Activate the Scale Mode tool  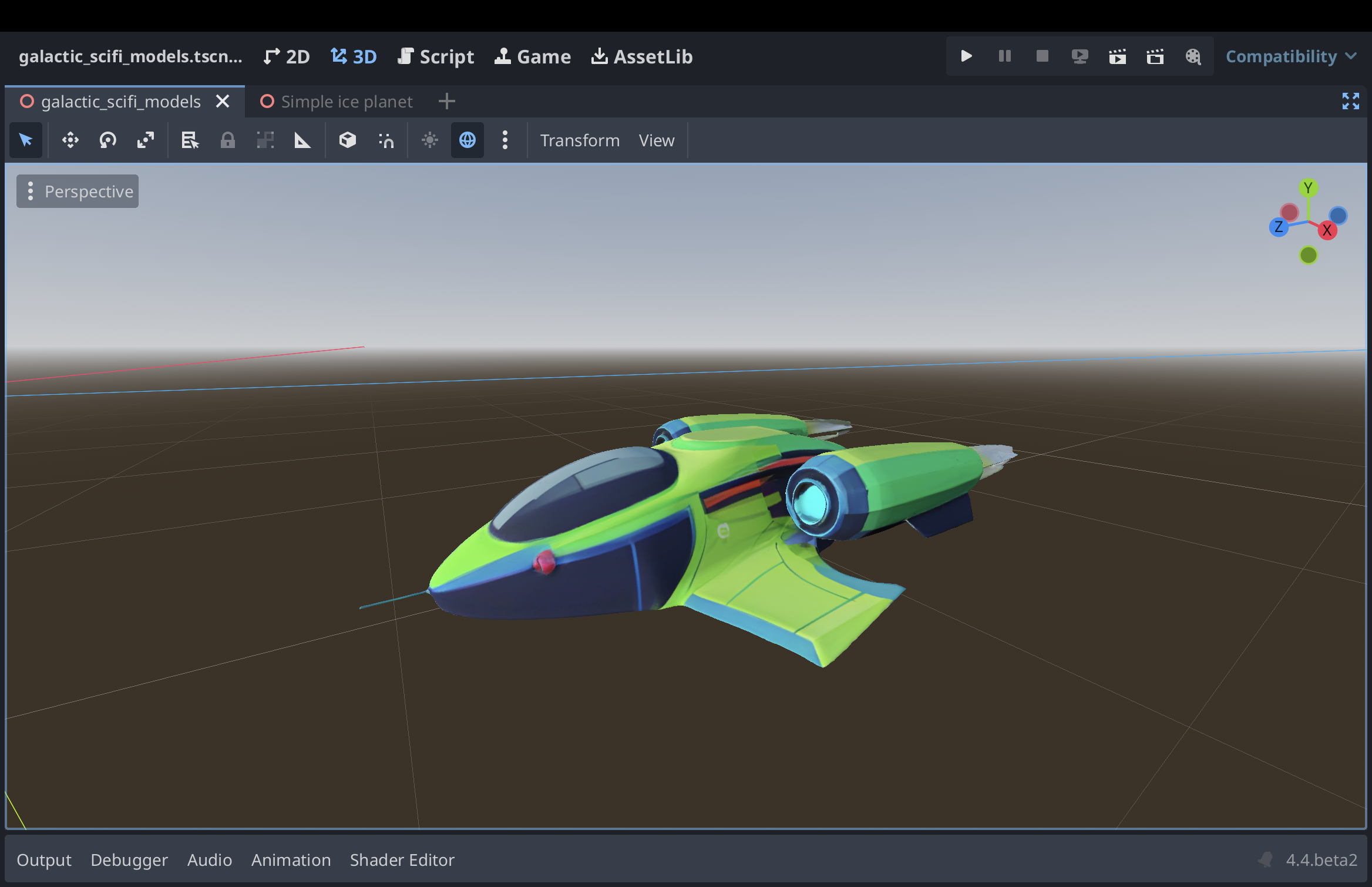coord(146,140)
